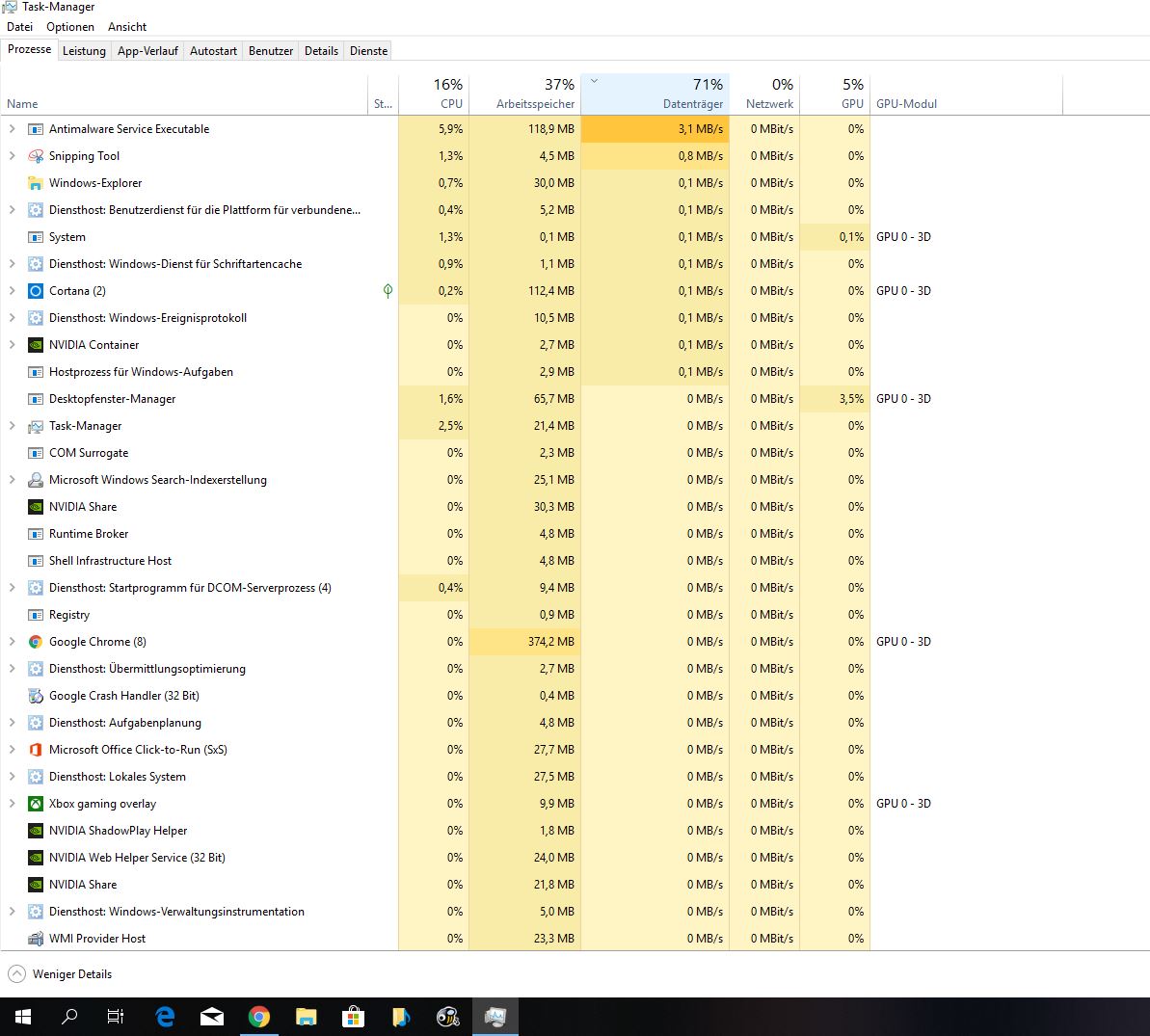The width and height of the screenshot is (1150, 1036).
Task: Open Task View from taskbar
Action: [116, 1017]
